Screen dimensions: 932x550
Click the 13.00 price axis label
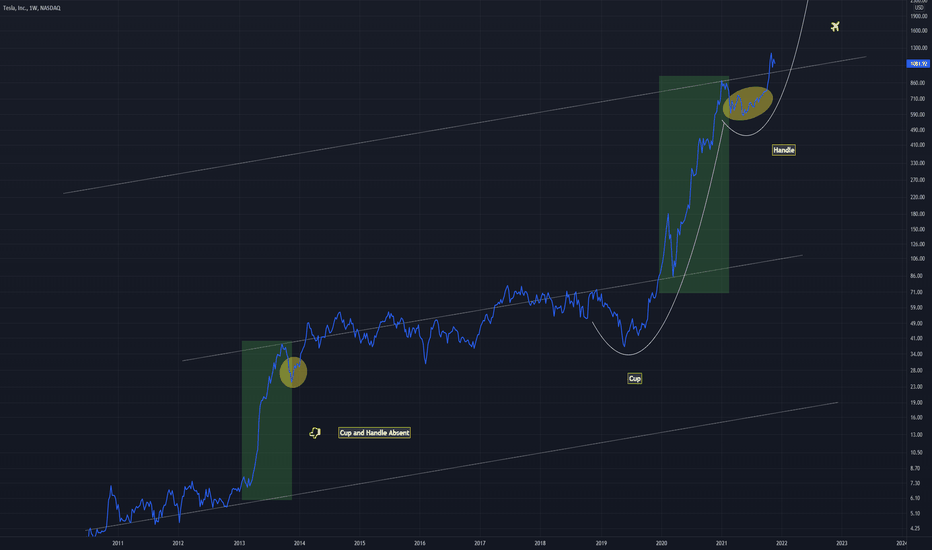pos(917,435)
